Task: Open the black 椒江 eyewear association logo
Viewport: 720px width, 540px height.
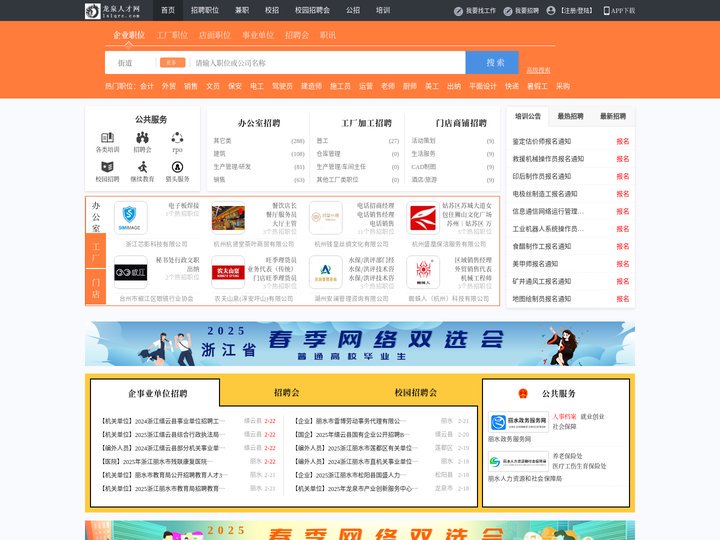Action: 130,272
